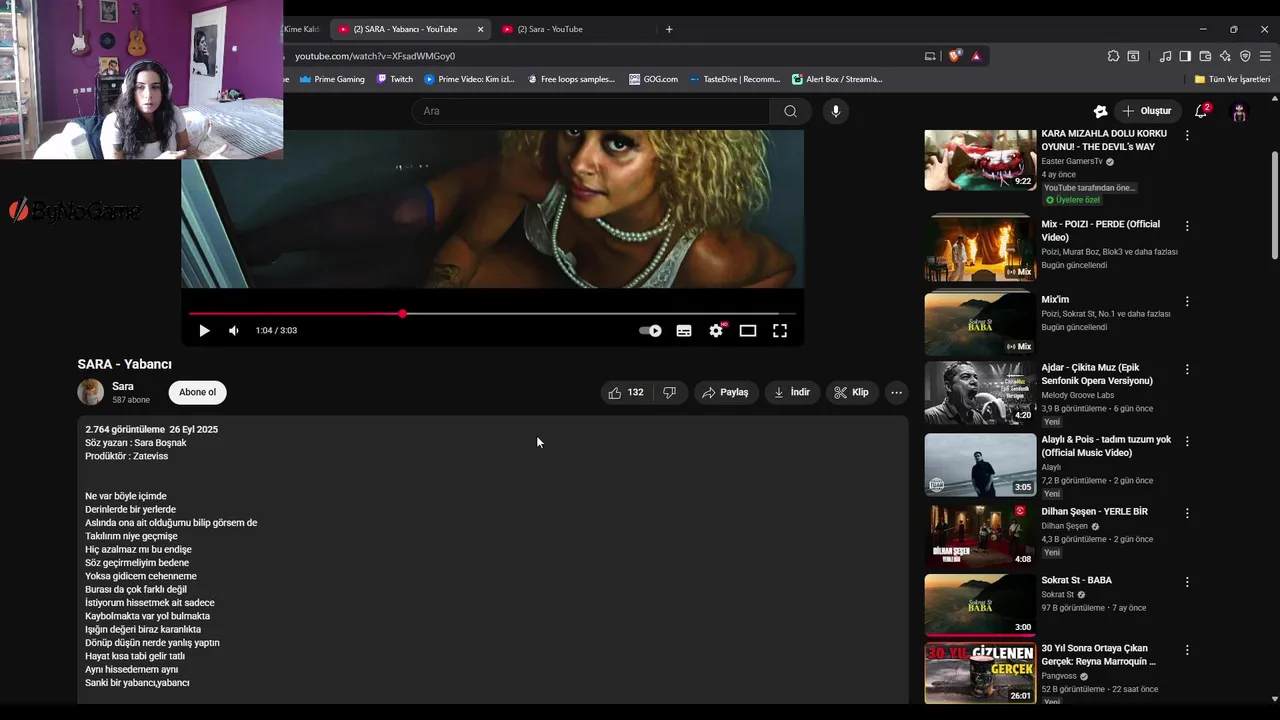Close the SARA - Yabancı tab
This screenshot has width=1280, height=720.
[480, 29]
